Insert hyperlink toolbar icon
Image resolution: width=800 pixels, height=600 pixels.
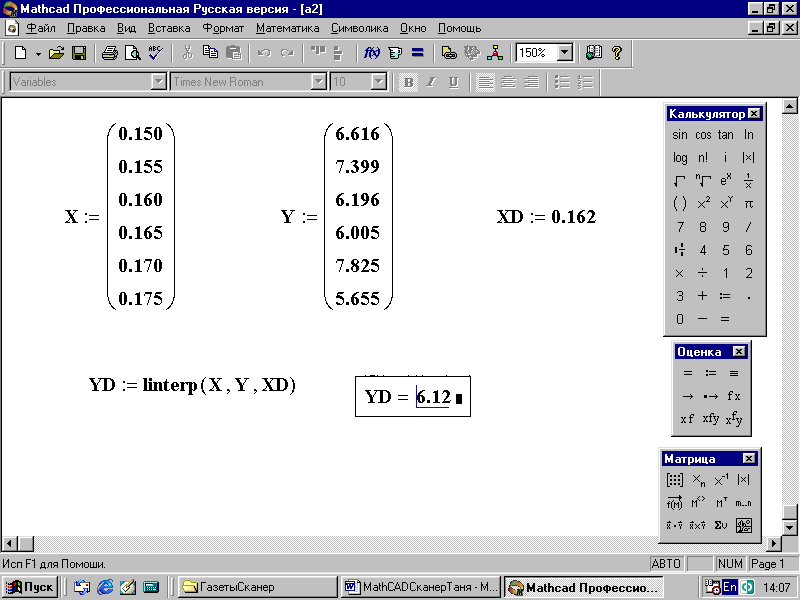pos(448,53)
